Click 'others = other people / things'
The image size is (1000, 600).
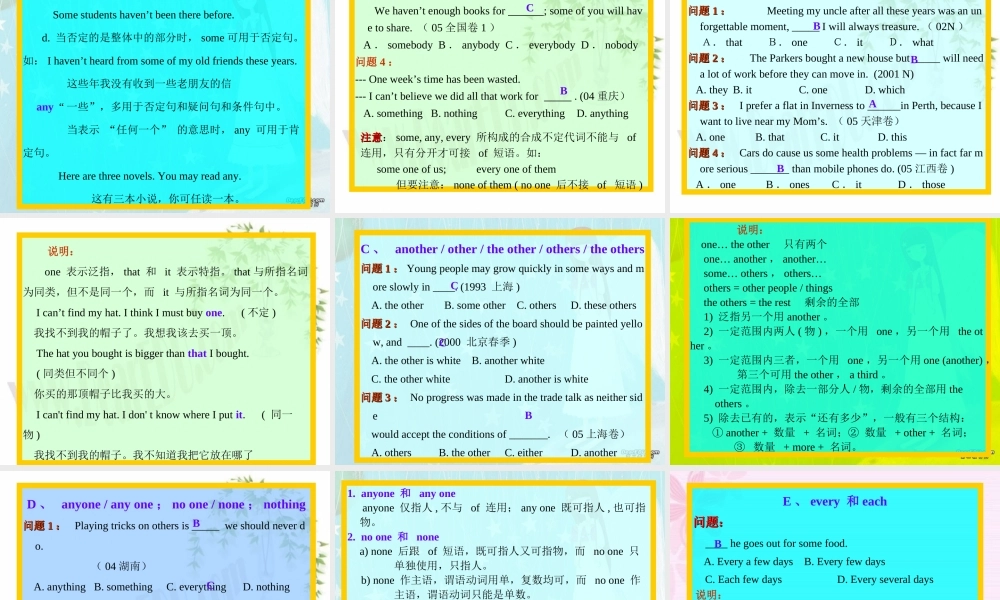[x=768, y=288]
